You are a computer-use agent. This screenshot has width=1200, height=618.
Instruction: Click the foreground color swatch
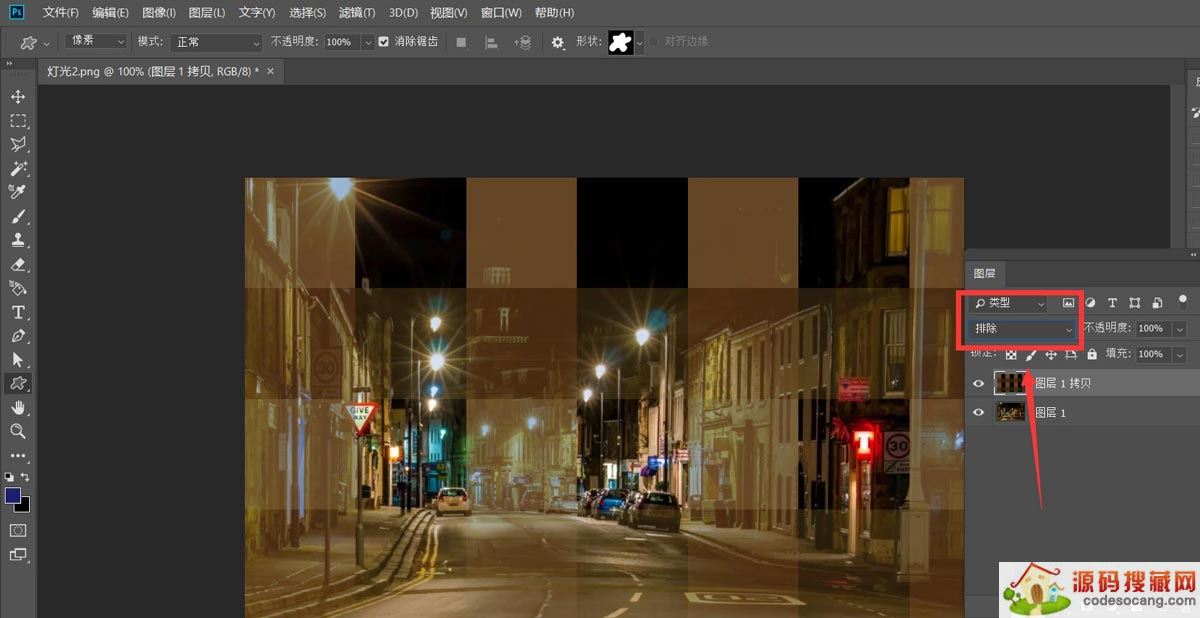[x=13, y=496]
